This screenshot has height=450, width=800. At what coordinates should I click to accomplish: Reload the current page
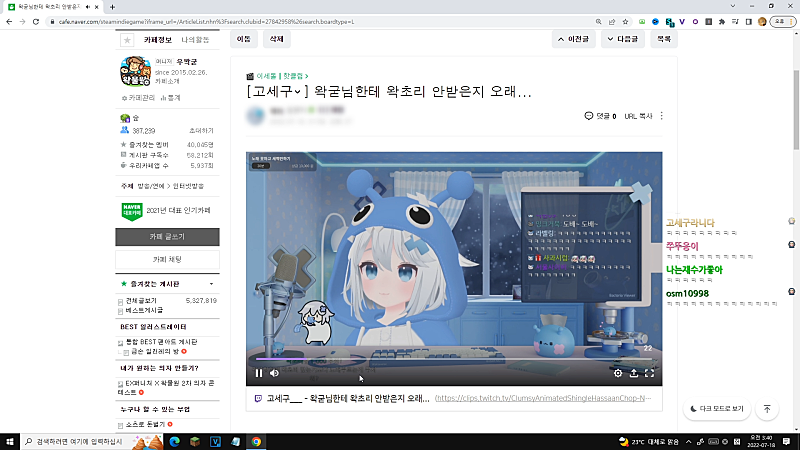(36, 22)
